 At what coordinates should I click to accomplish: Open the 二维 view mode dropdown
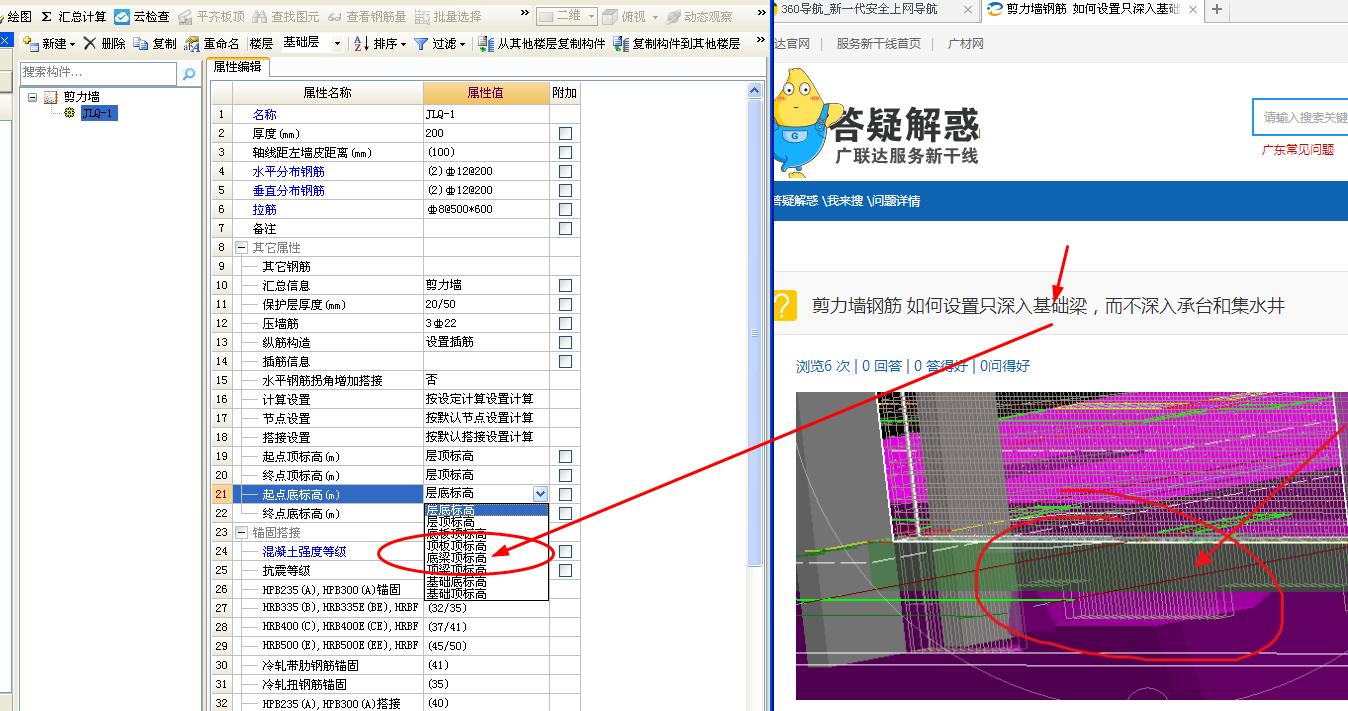566,17
